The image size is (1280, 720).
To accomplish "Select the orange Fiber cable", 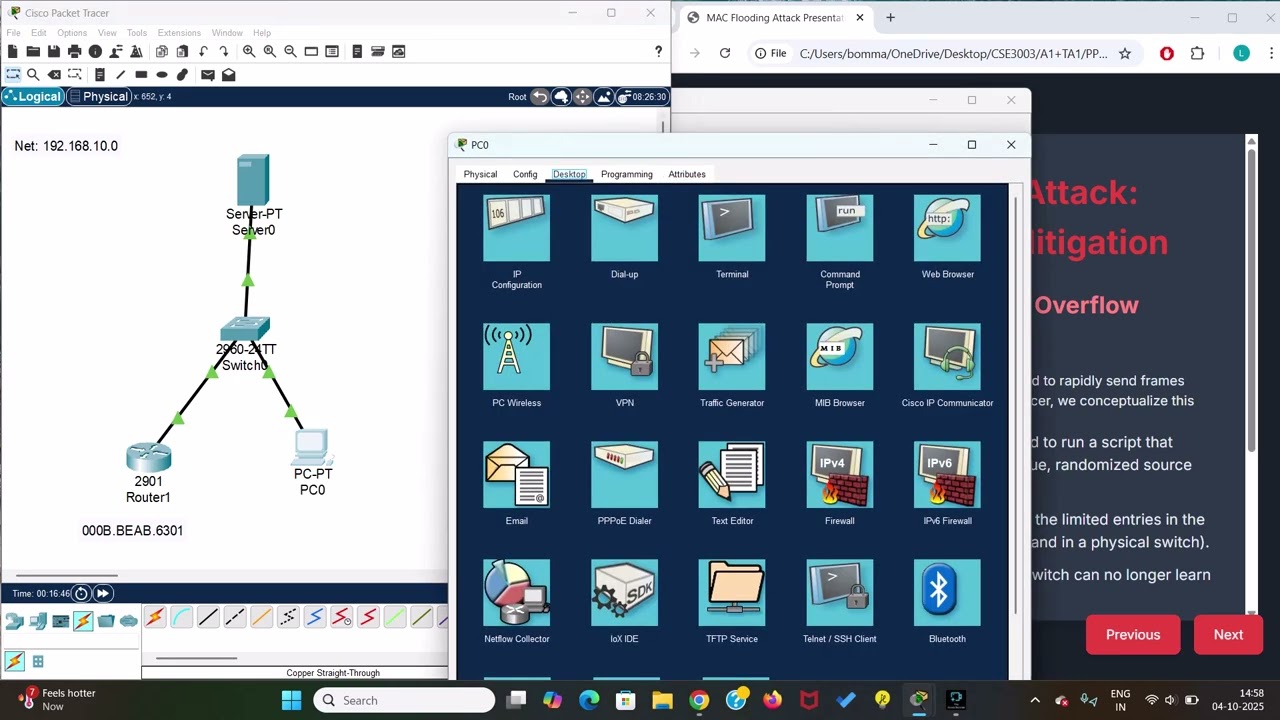I will (x=261, y=618).
